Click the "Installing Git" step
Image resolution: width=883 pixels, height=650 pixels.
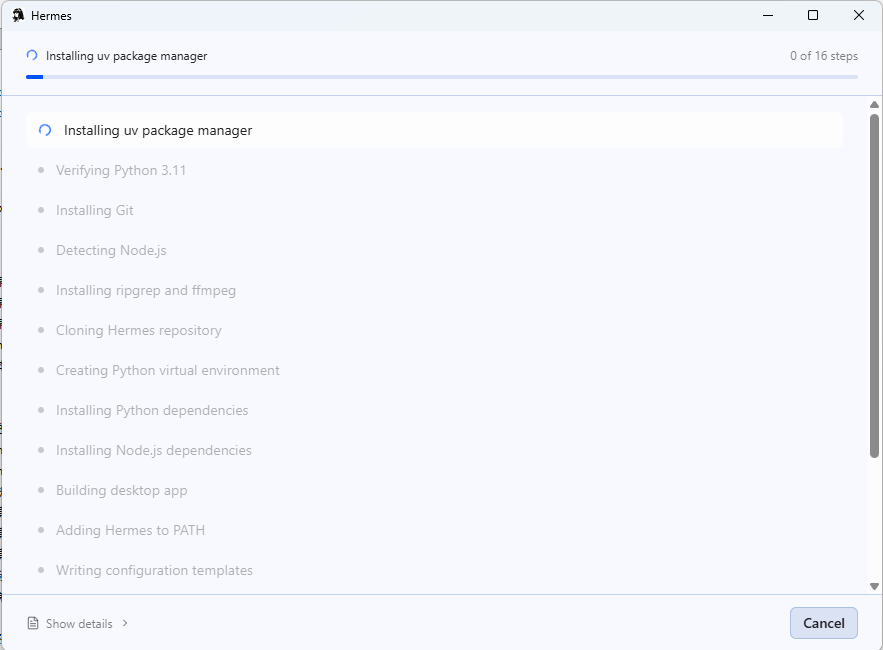click(x=95, y=210)
